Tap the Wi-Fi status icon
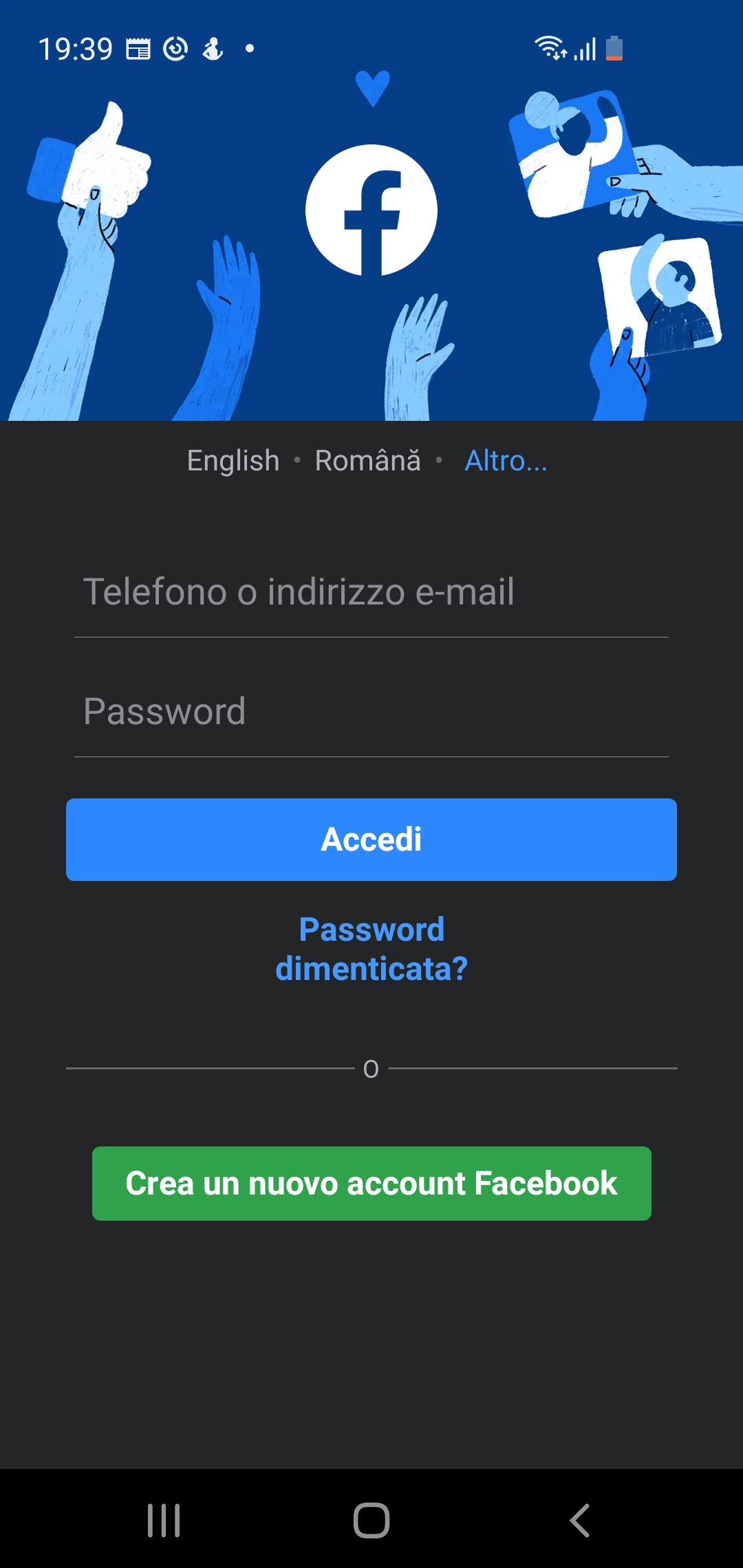This screenshot has width=743, height=1568. (x=550, y=48)
